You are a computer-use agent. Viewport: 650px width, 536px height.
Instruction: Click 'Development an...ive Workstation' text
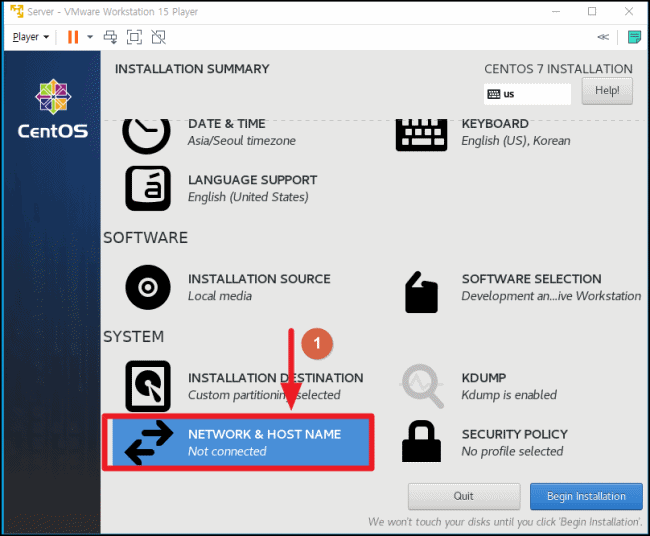[551, 296]
